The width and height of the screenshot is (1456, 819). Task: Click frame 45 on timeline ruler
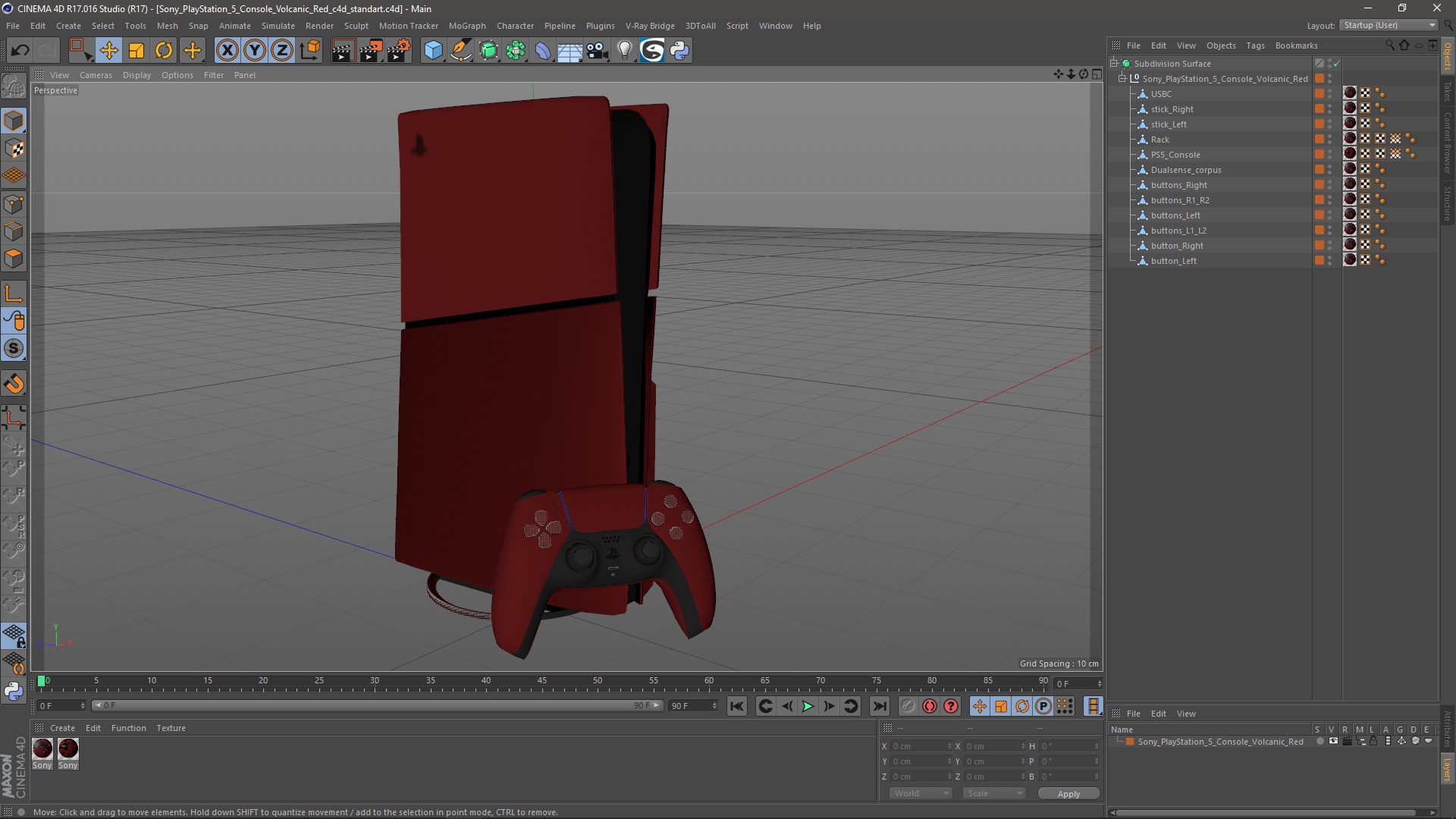click(542, 682)
